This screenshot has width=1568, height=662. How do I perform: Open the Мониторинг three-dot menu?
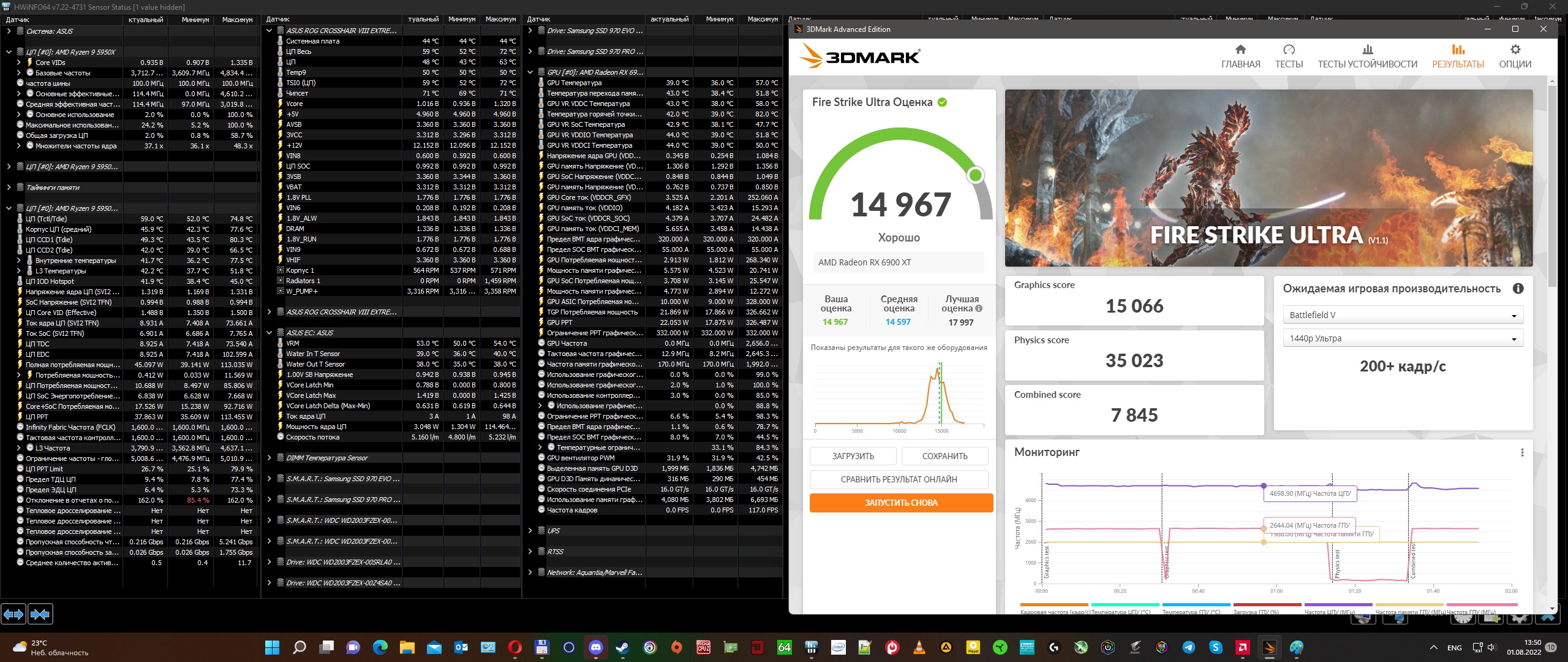tap(1522, 452)
